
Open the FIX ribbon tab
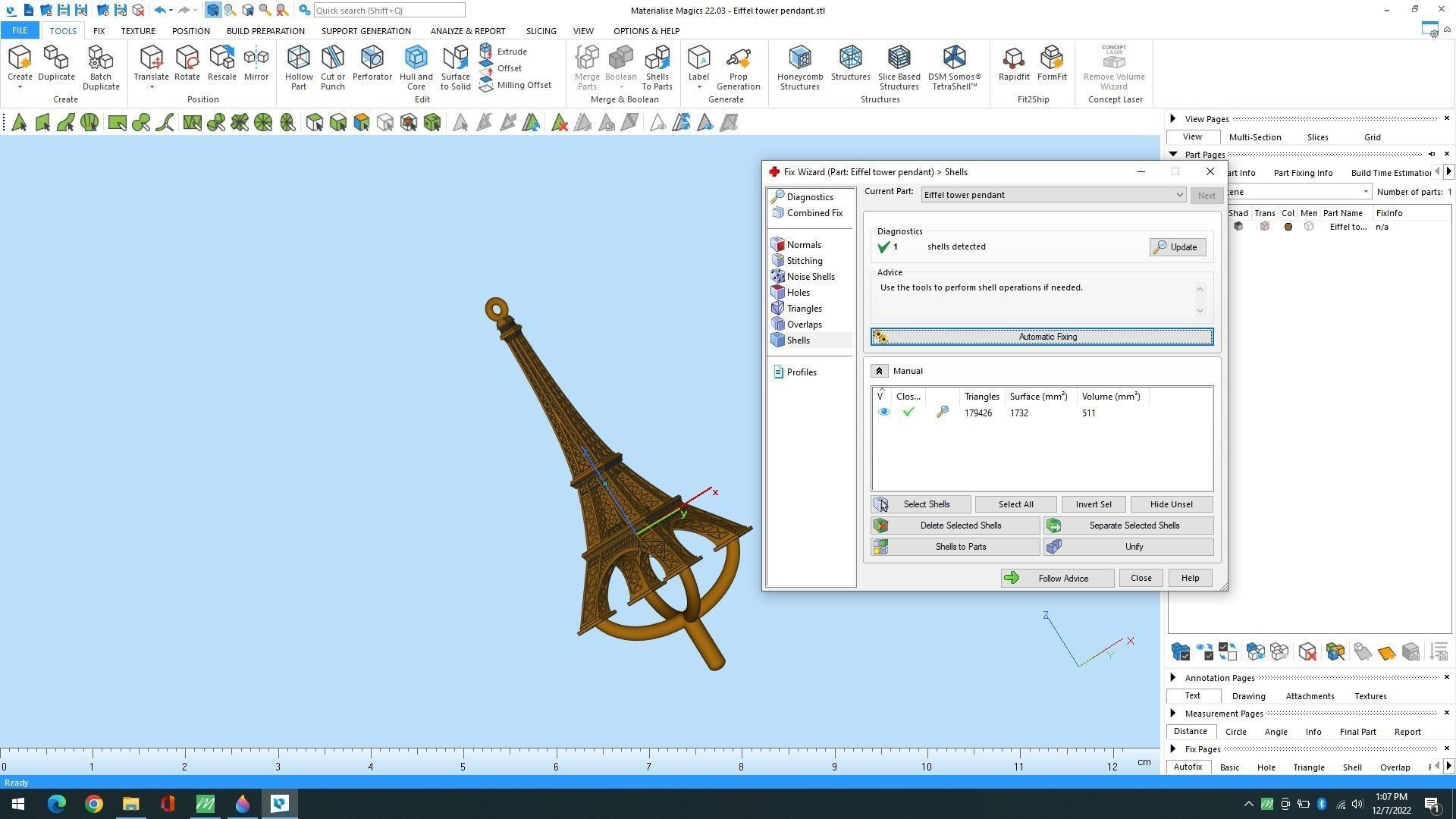pos(99,31)
